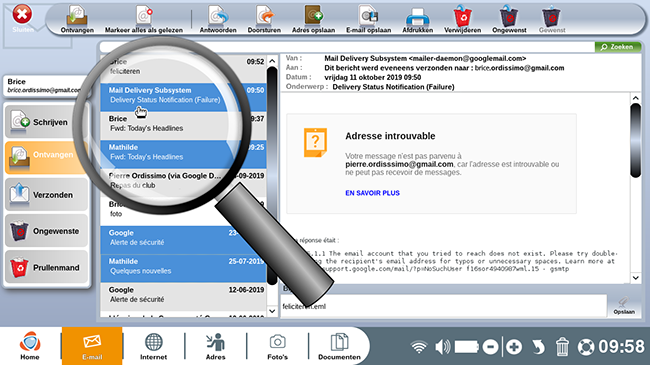Open Google Alerte de sécurité email dated 12-06-2019
650x365 pixels.
(183, 297)
